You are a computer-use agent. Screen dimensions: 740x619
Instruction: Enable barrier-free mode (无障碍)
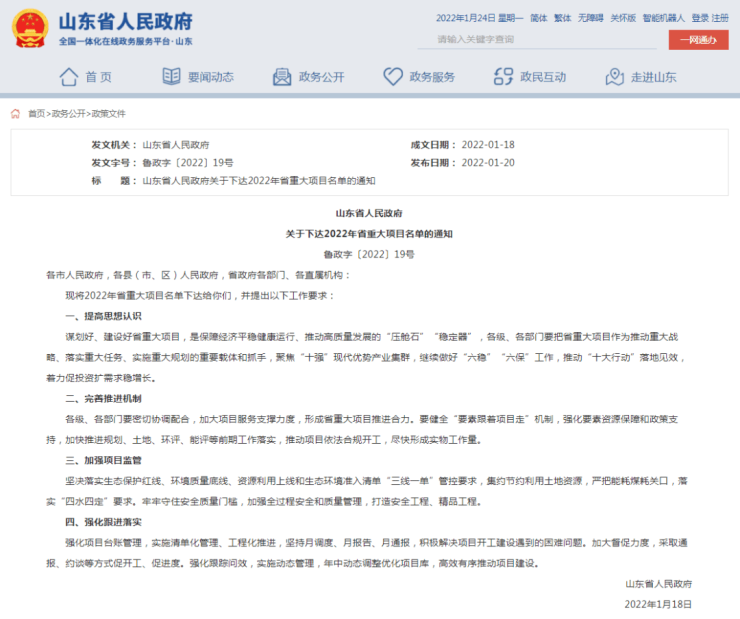pyautogui.click(x=590, y=18)
